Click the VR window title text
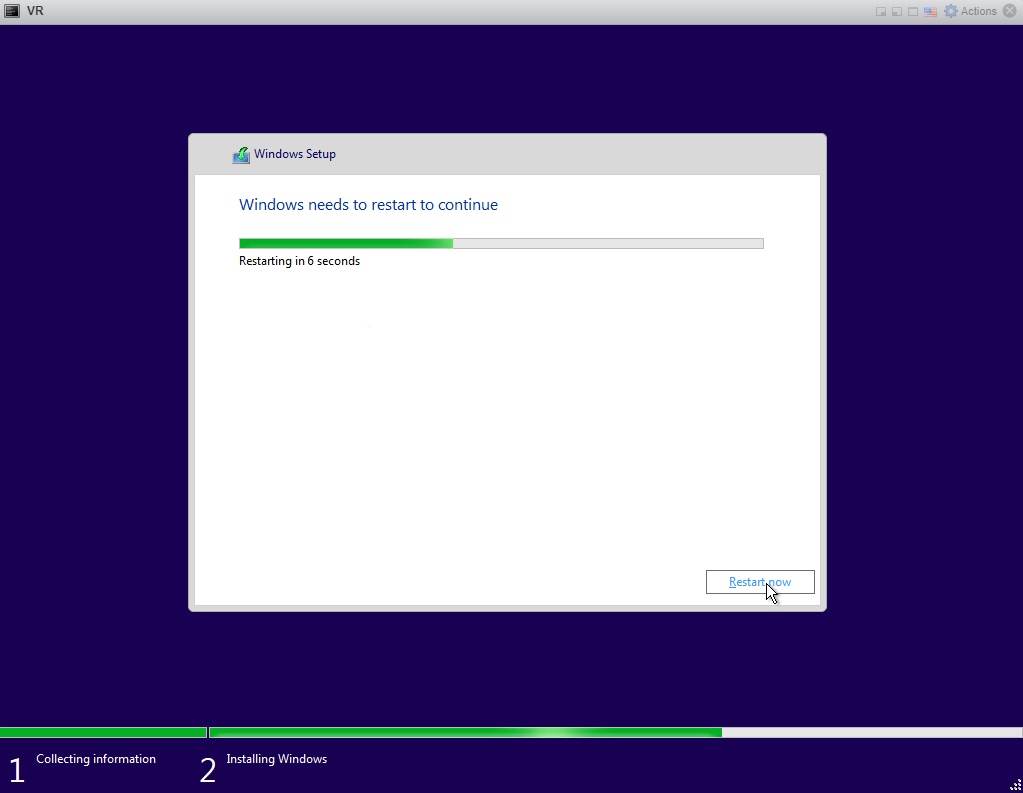This screenshot has height=793, width=1023. [35, 11]
